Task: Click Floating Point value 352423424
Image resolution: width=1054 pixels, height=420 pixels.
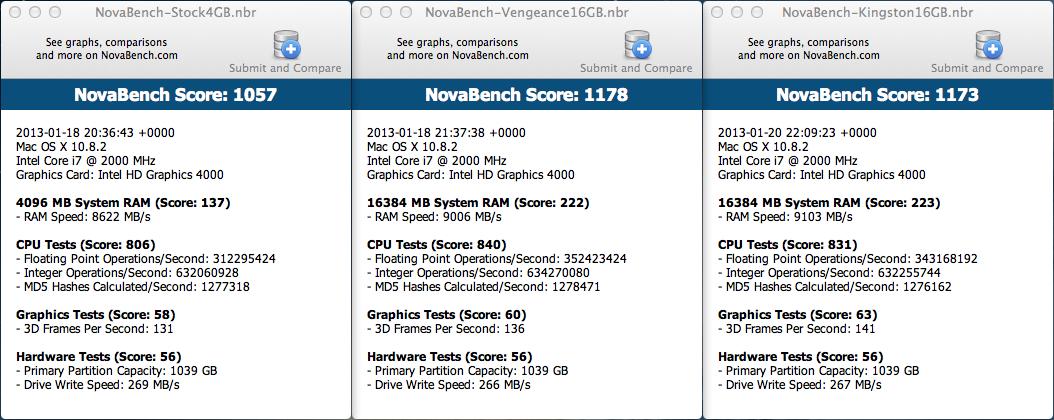Action: click(596, 259)
